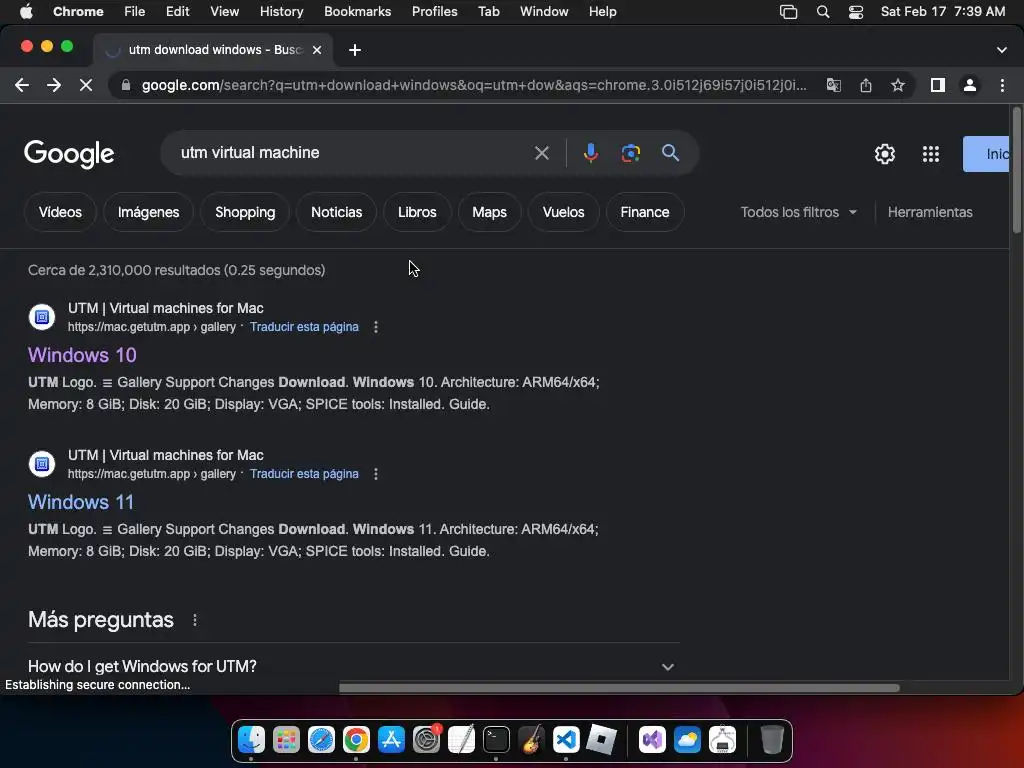The image size is (1024, 768).
Task: Filter results by Finance
Action: [x=645, y=212]
